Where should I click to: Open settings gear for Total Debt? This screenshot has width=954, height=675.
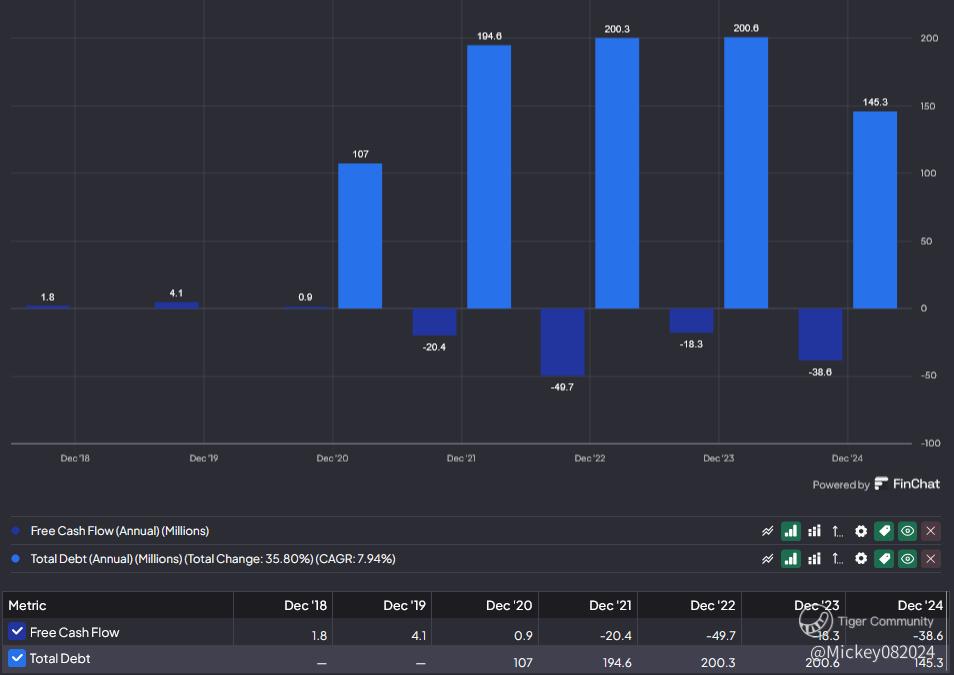(860, 559)
